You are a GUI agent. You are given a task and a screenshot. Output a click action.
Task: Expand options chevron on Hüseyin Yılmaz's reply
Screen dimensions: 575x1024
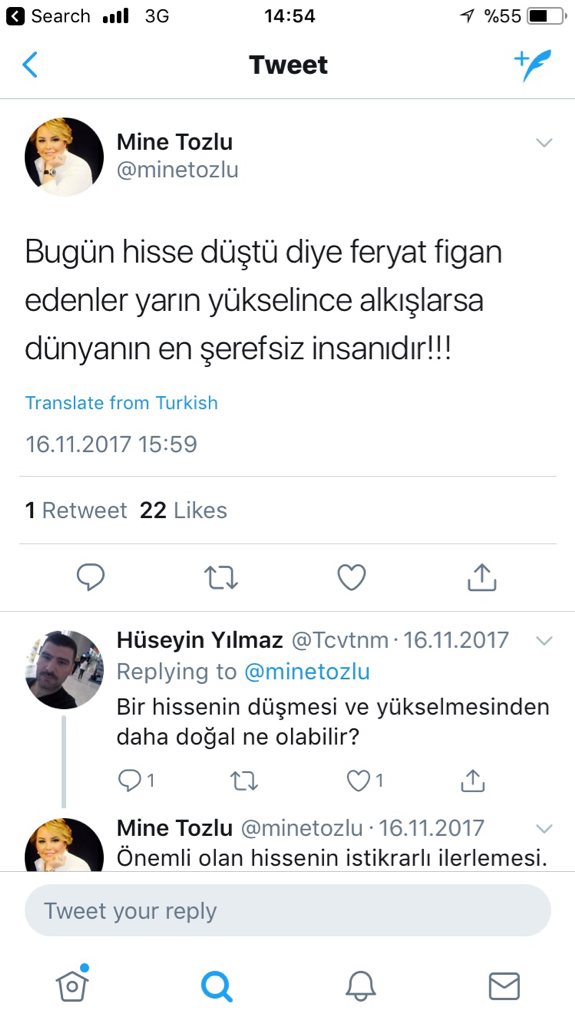(x=544, y=641)
